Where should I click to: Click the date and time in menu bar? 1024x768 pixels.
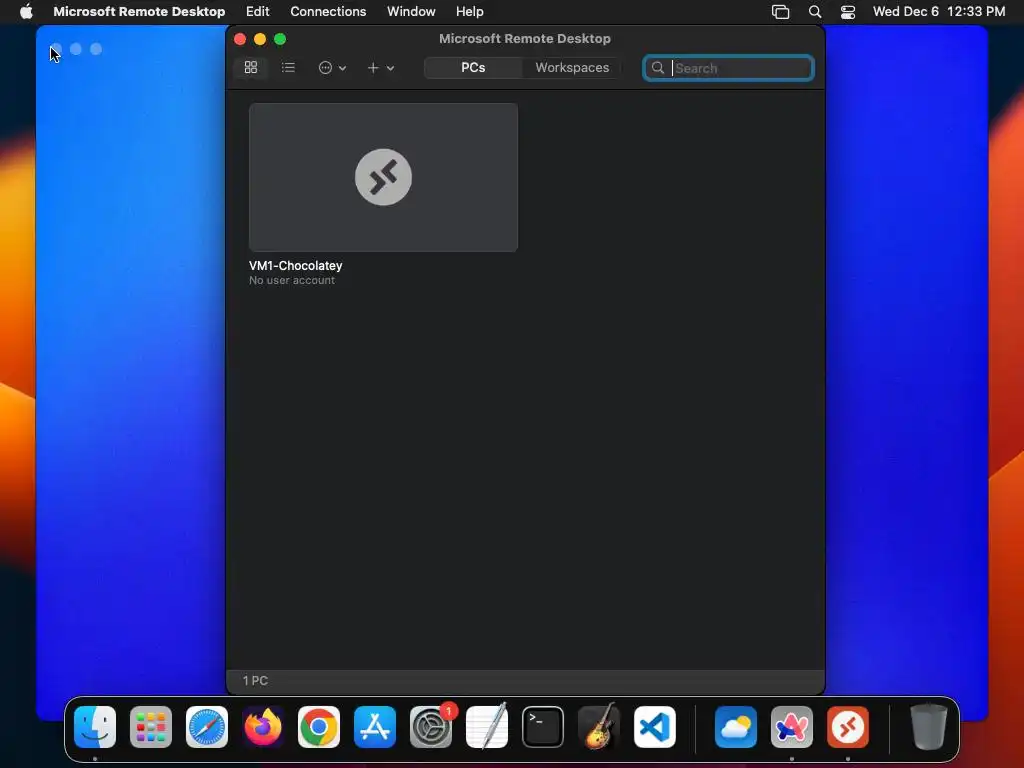938,12
